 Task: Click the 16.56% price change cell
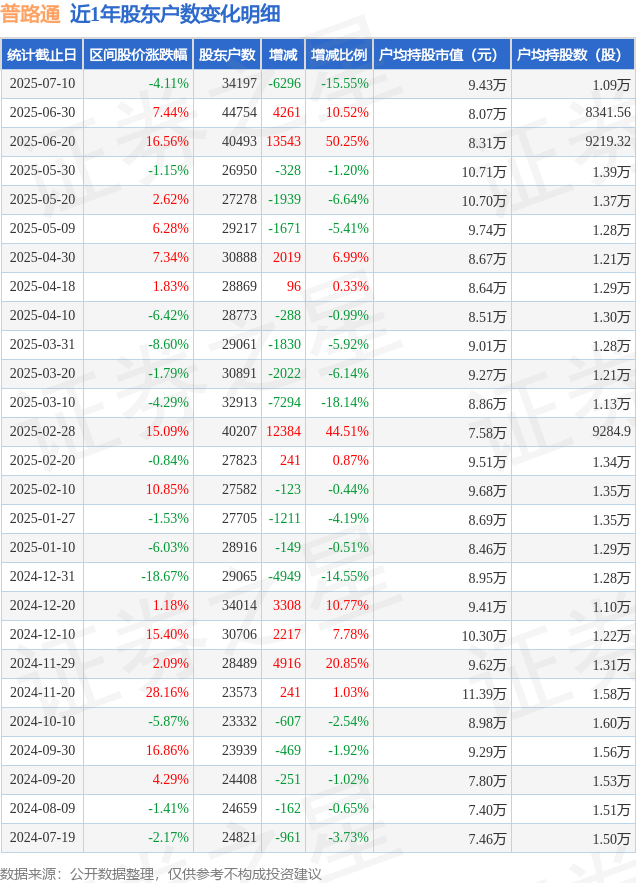(x=167, y=141)
